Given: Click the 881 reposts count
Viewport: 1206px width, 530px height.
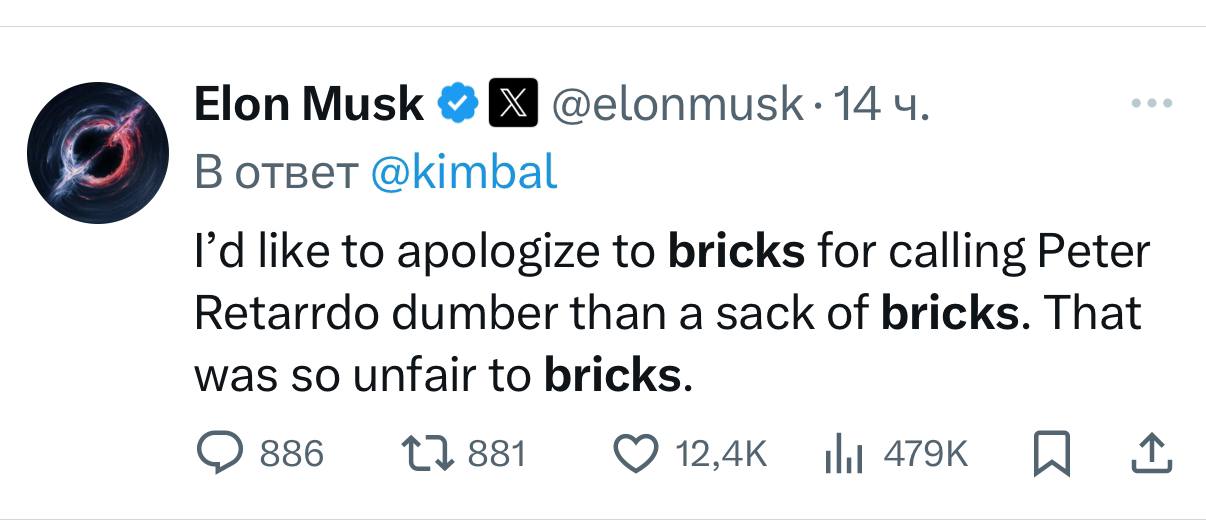Looking at the screenshot, I should pyautogui.click(x=496, y=455).
